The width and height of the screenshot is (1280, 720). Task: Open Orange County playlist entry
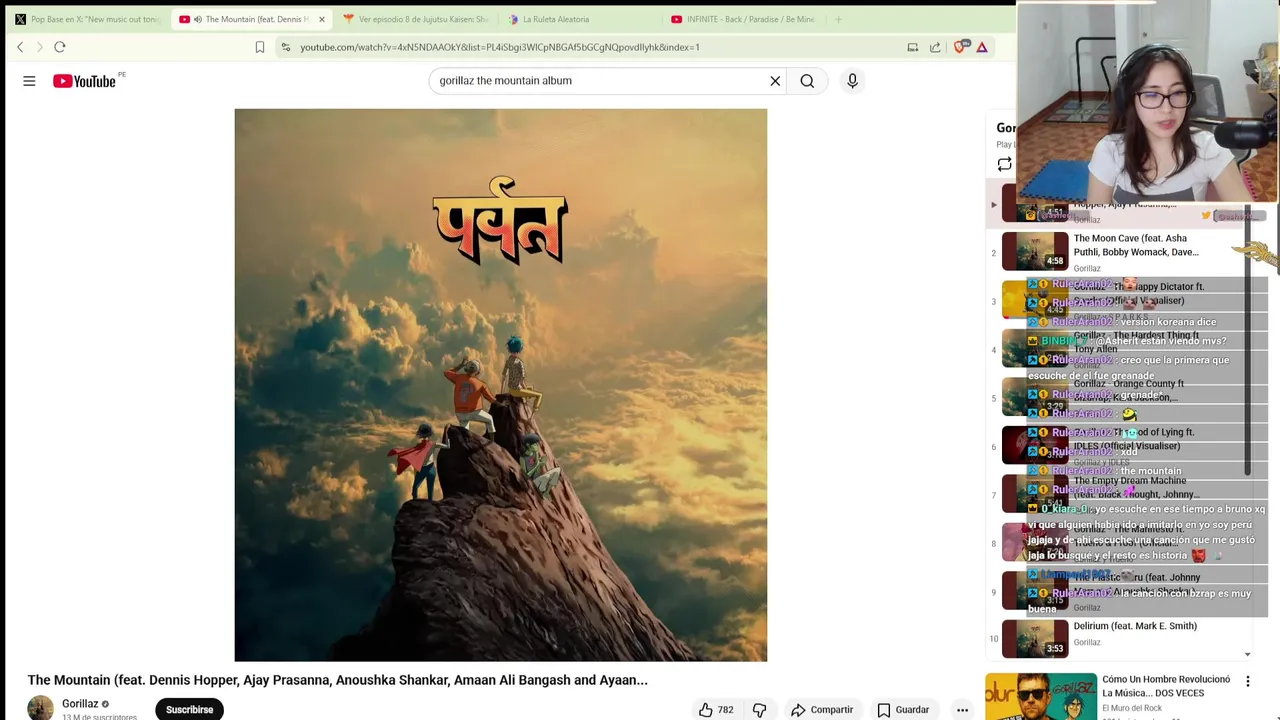[1120, 398]
